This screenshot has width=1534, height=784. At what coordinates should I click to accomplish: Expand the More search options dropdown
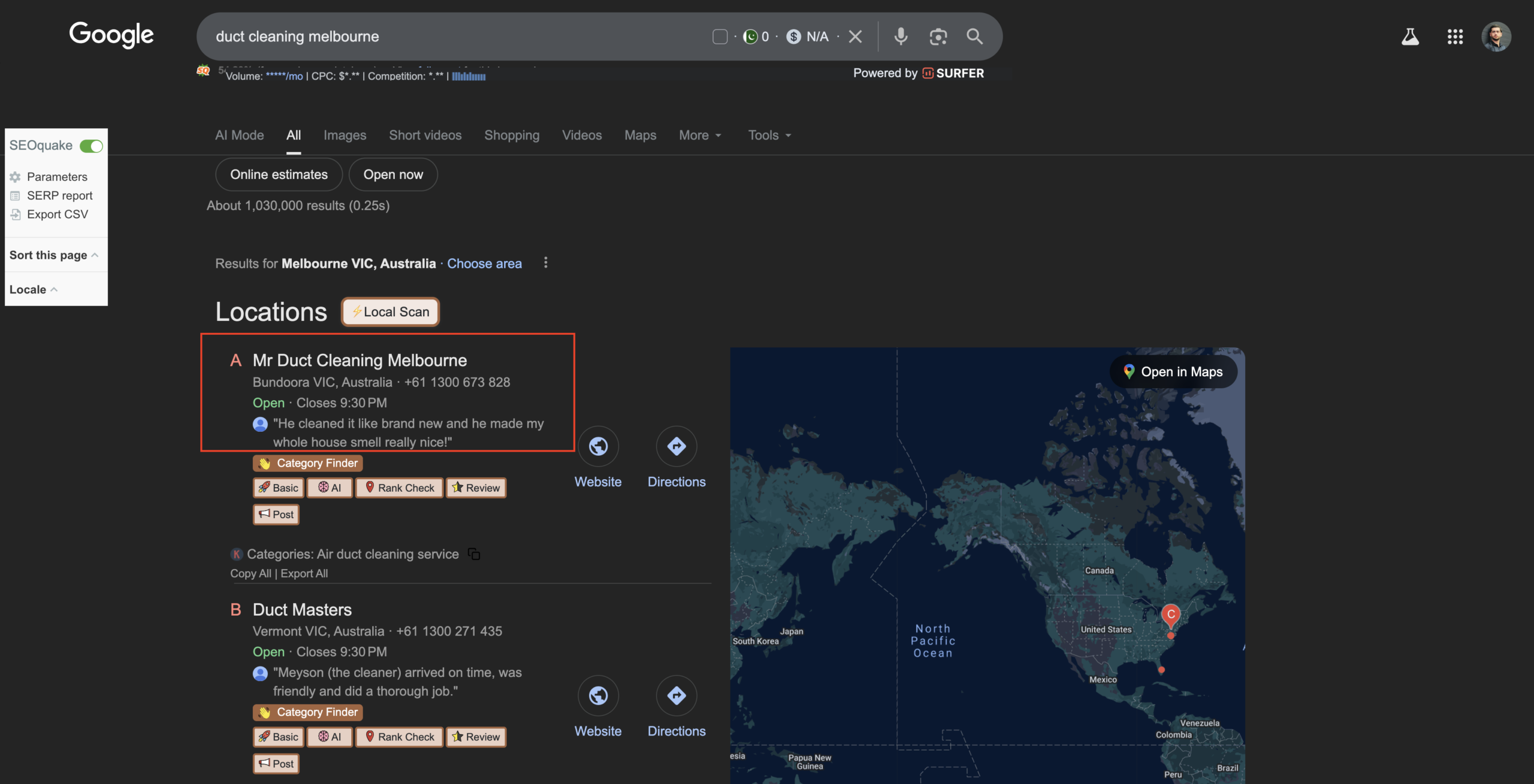coord(699,135)
